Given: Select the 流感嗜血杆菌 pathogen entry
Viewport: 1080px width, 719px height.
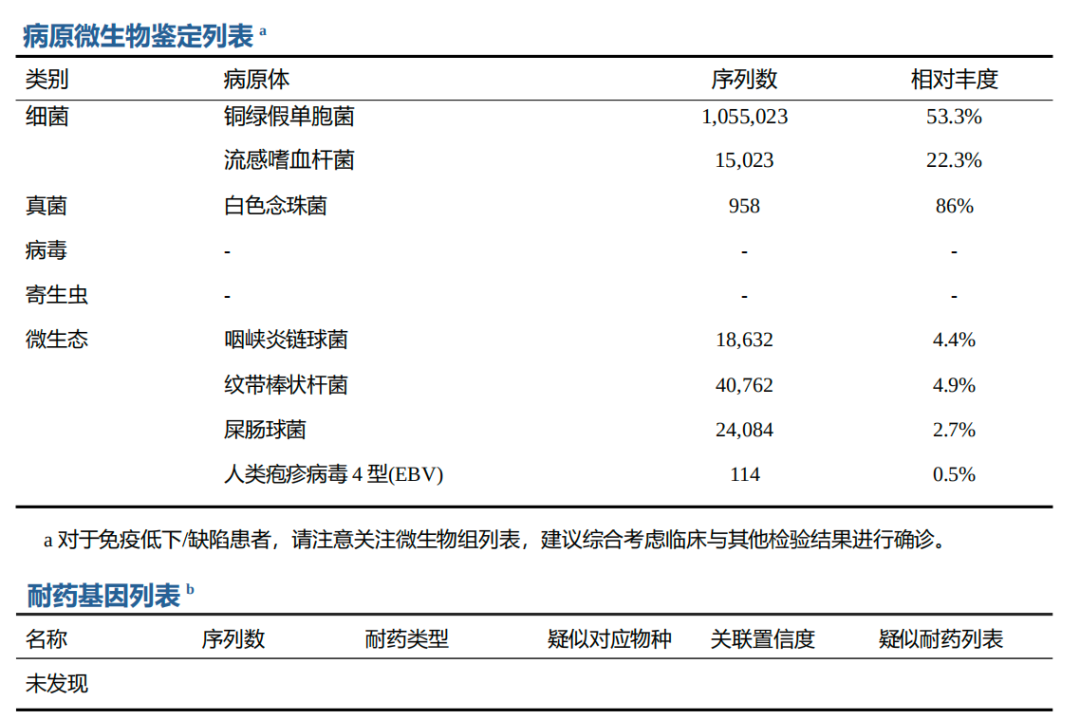Looking at the screenshot, I should pyautogui.click(x=289, y=160).
